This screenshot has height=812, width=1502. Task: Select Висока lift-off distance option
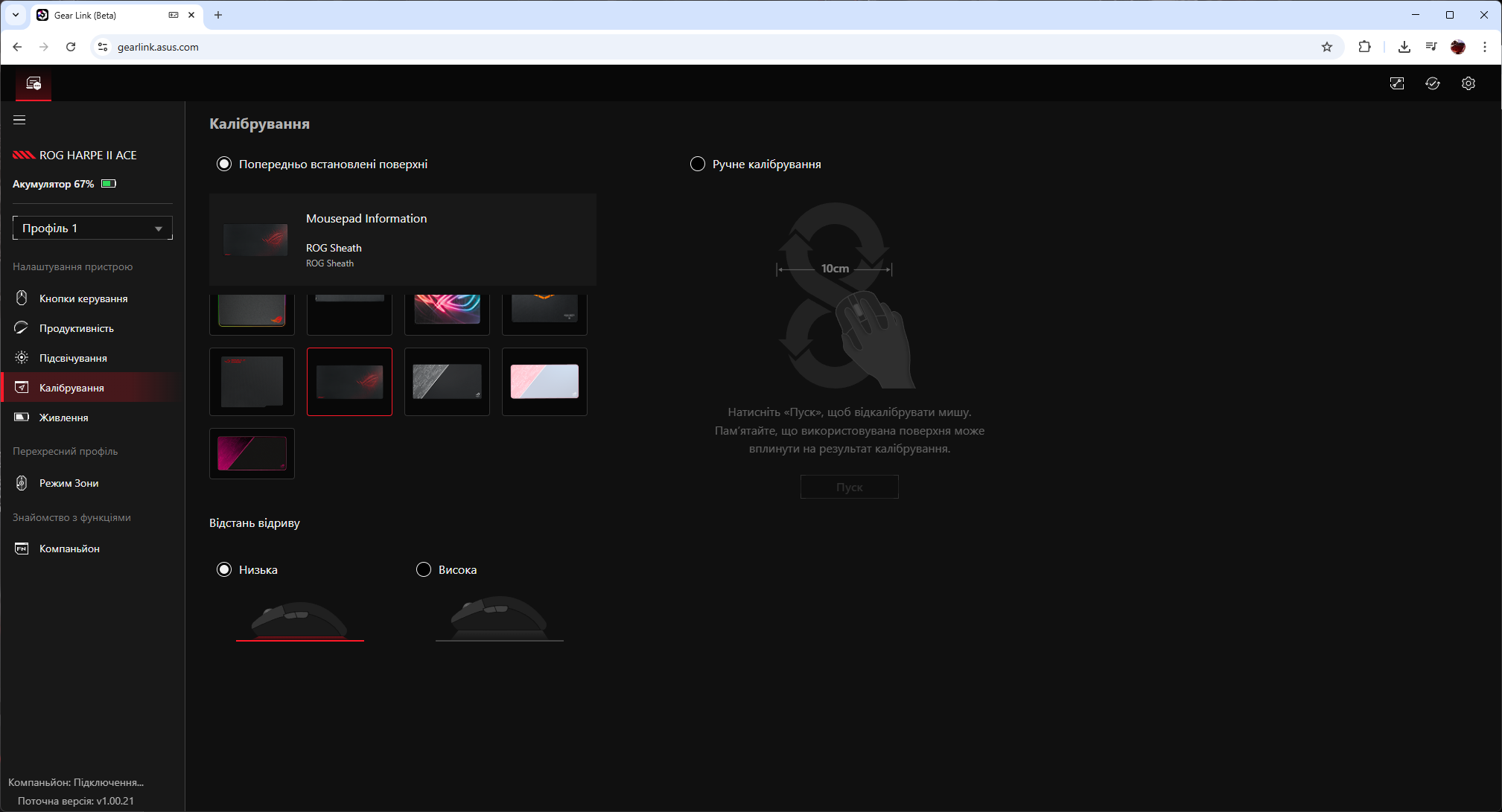pos(423,569)
